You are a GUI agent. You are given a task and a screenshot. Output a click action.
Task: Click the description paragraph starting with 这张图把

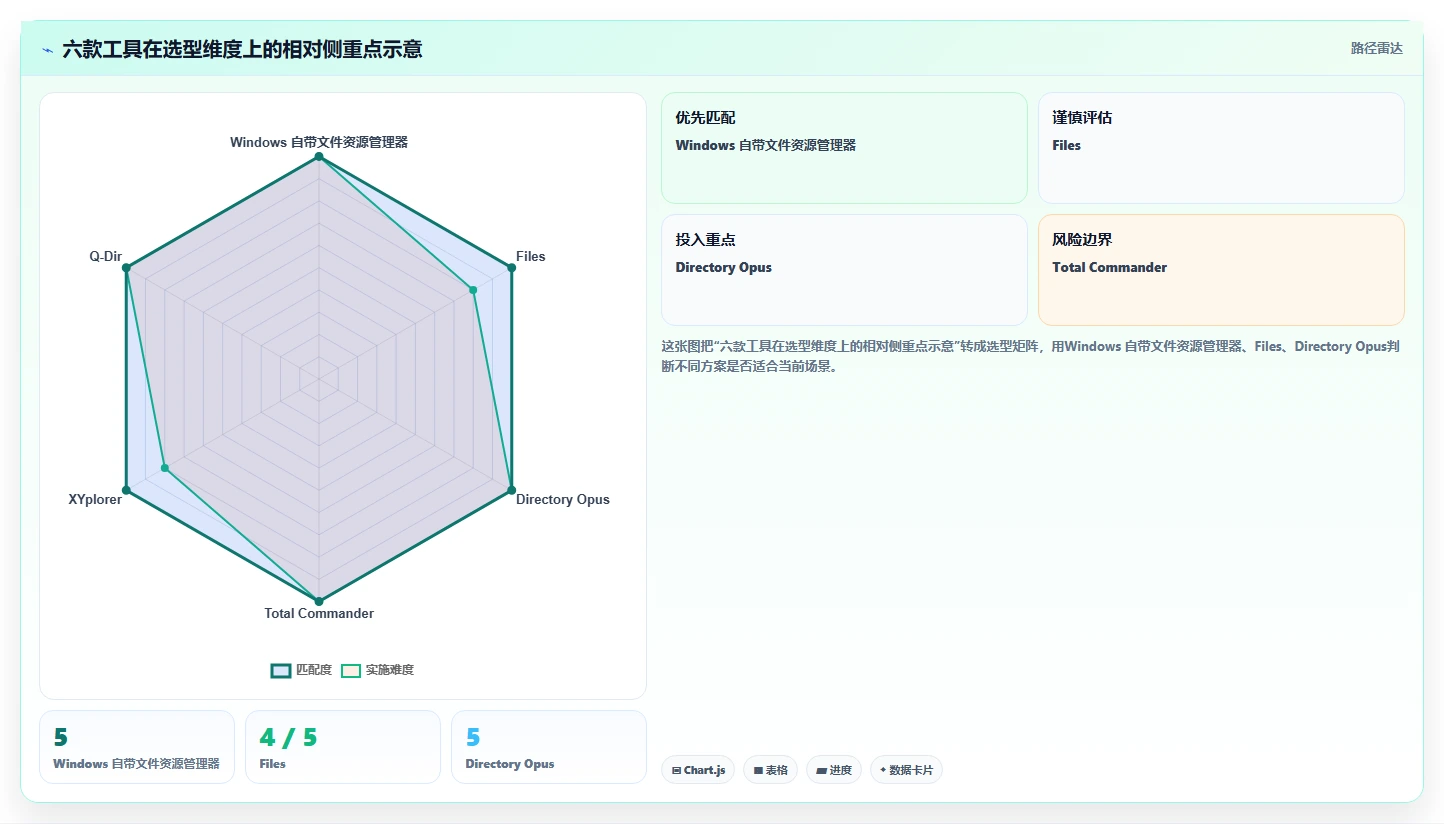[1030, 356]
